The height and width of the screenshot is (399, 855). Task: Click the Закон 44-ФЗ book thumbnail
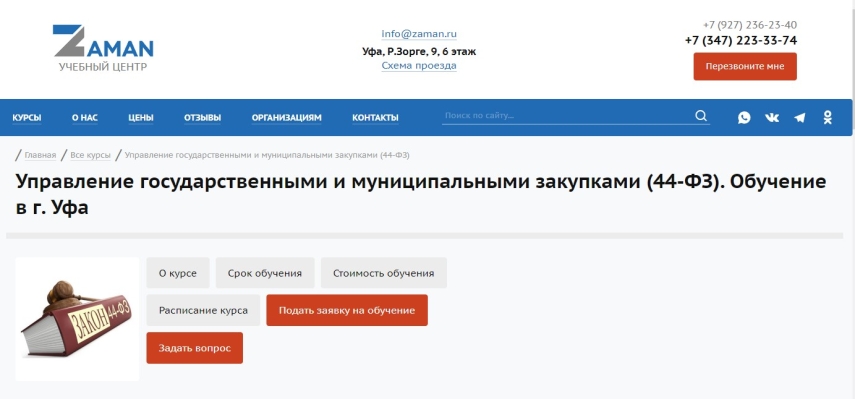tap(77, 319)
